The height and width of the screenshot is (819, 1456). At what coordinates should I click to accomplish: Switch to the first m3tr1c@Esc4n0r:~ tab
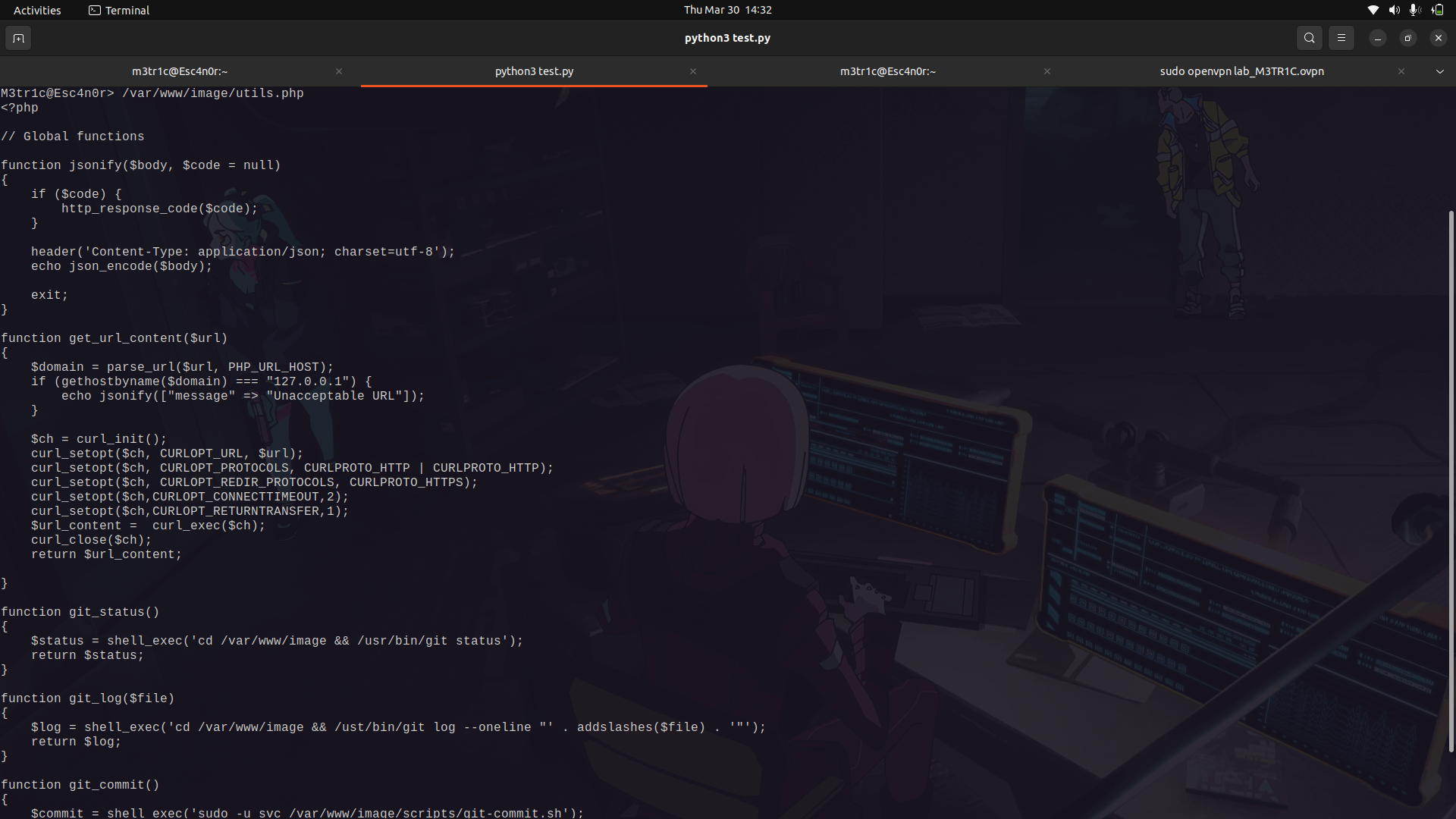[x=180, y=71]
